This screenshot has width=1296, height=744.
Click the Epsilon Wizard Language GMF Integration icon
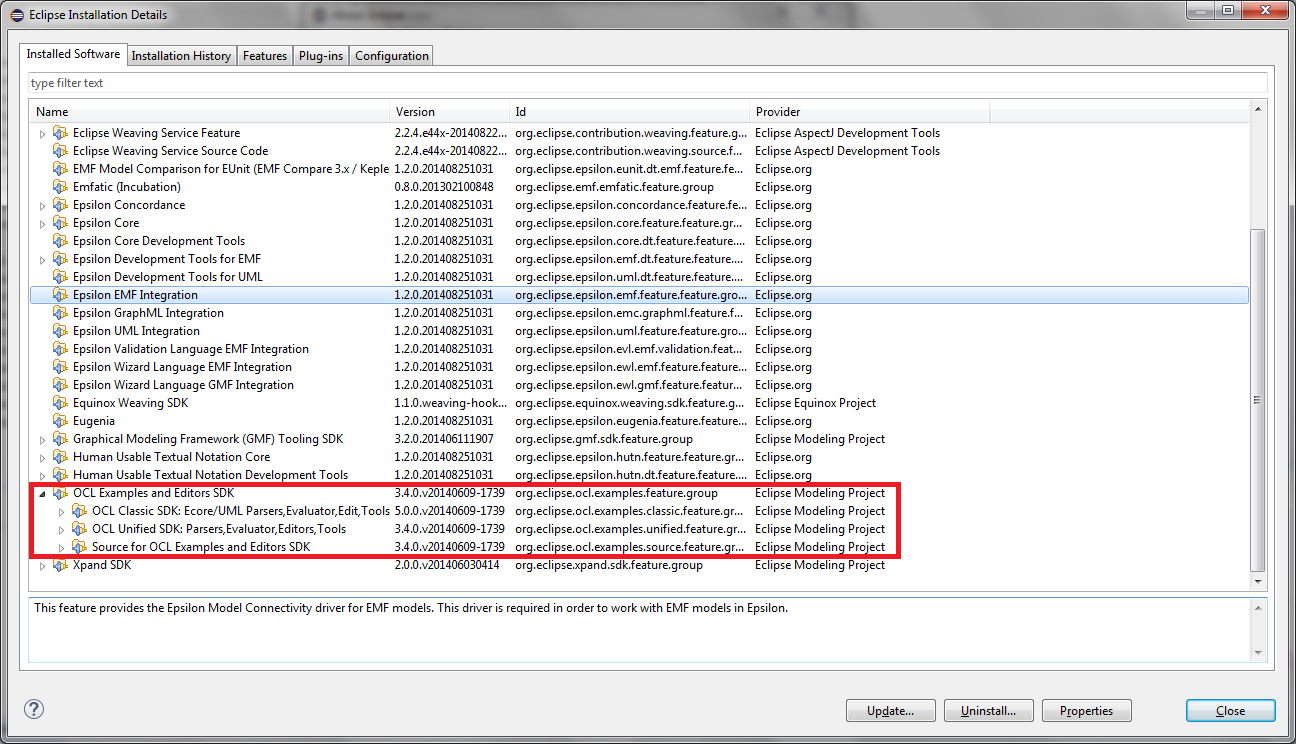pyautogui.click(x=61, y=385)
